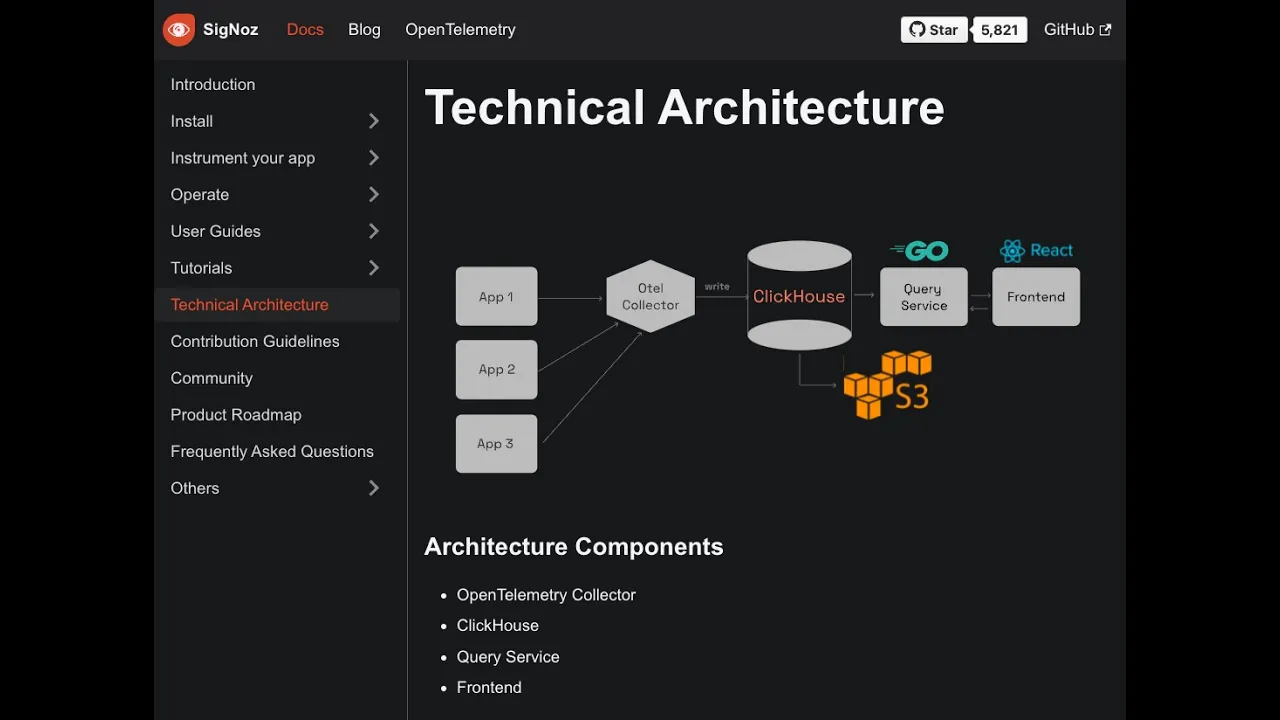The height and width of the screenshot is (720, 1280).
Task: Open Contribution Guidelines page
Action: pos(255,341)
